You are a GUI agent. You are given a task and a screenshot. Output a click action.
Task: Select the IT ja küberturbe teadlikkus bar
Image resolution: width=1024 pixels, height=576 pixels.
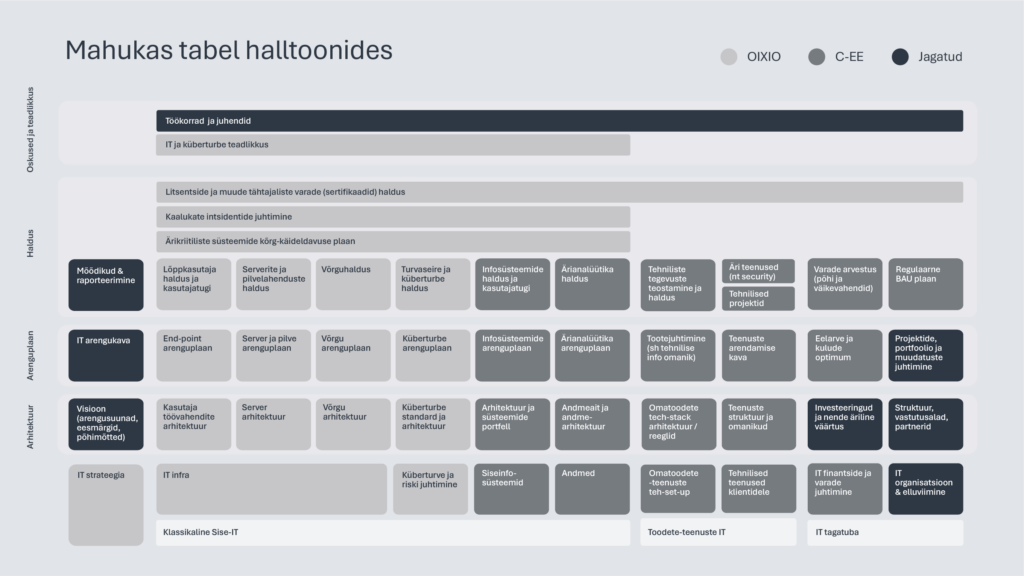coord(393,145)
